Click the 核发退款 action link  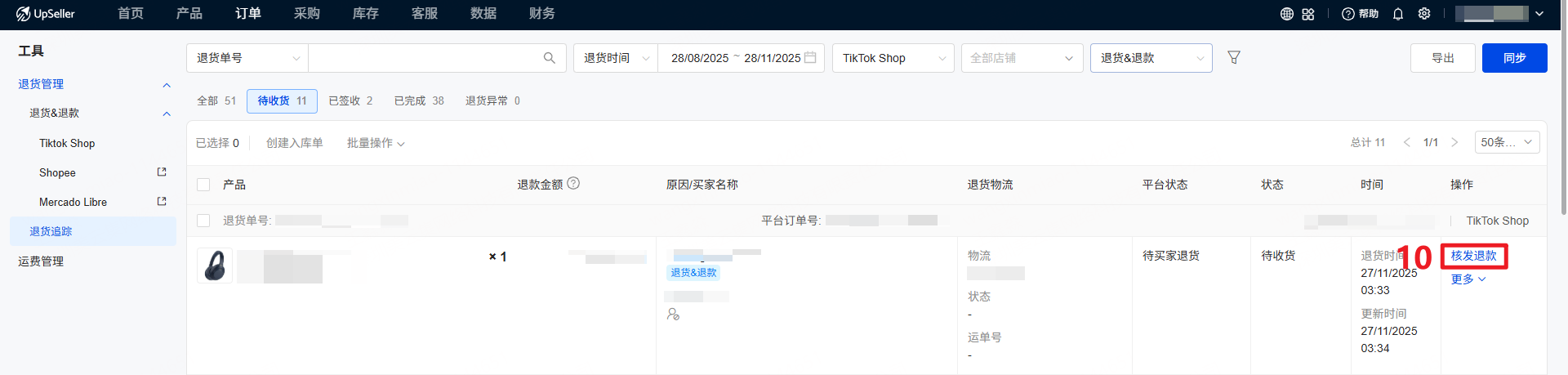tap(1473, 256)
